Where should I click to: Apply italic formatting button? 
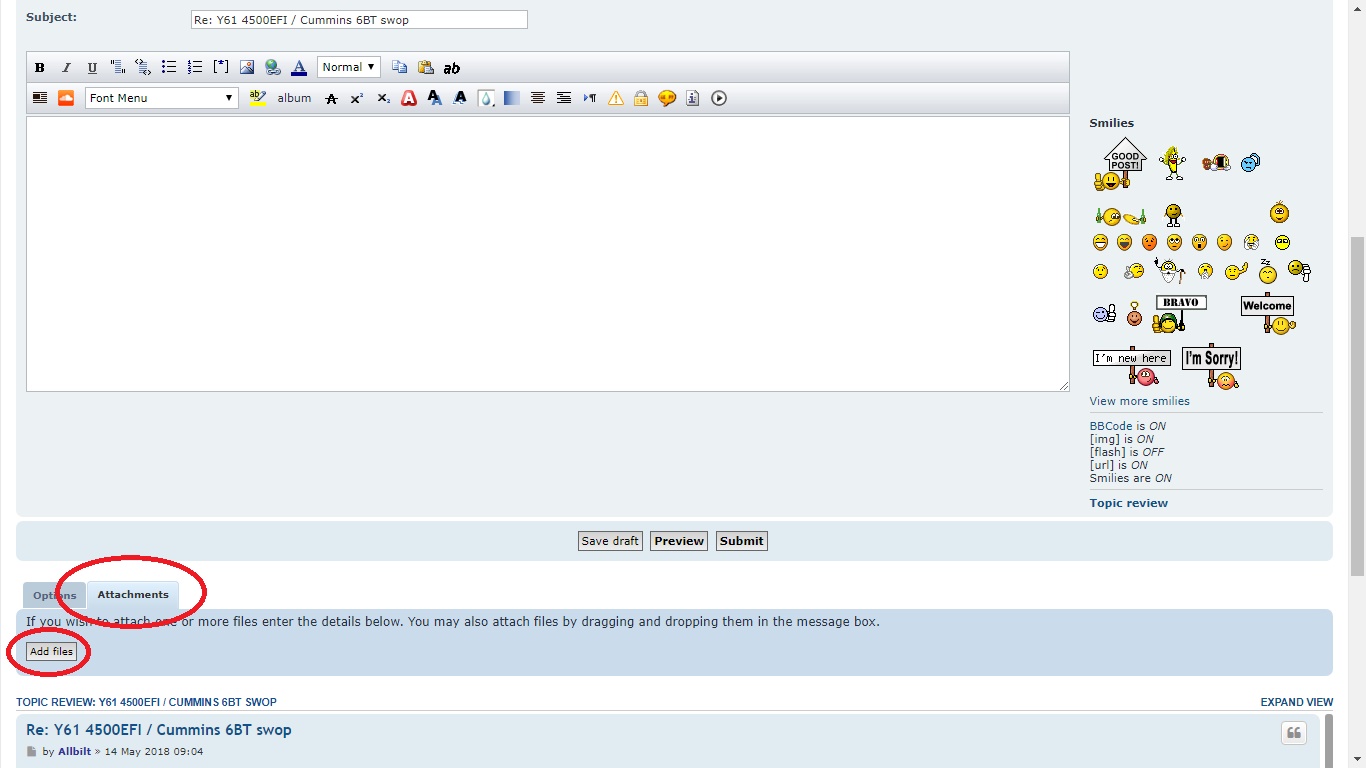click(66, 68)
